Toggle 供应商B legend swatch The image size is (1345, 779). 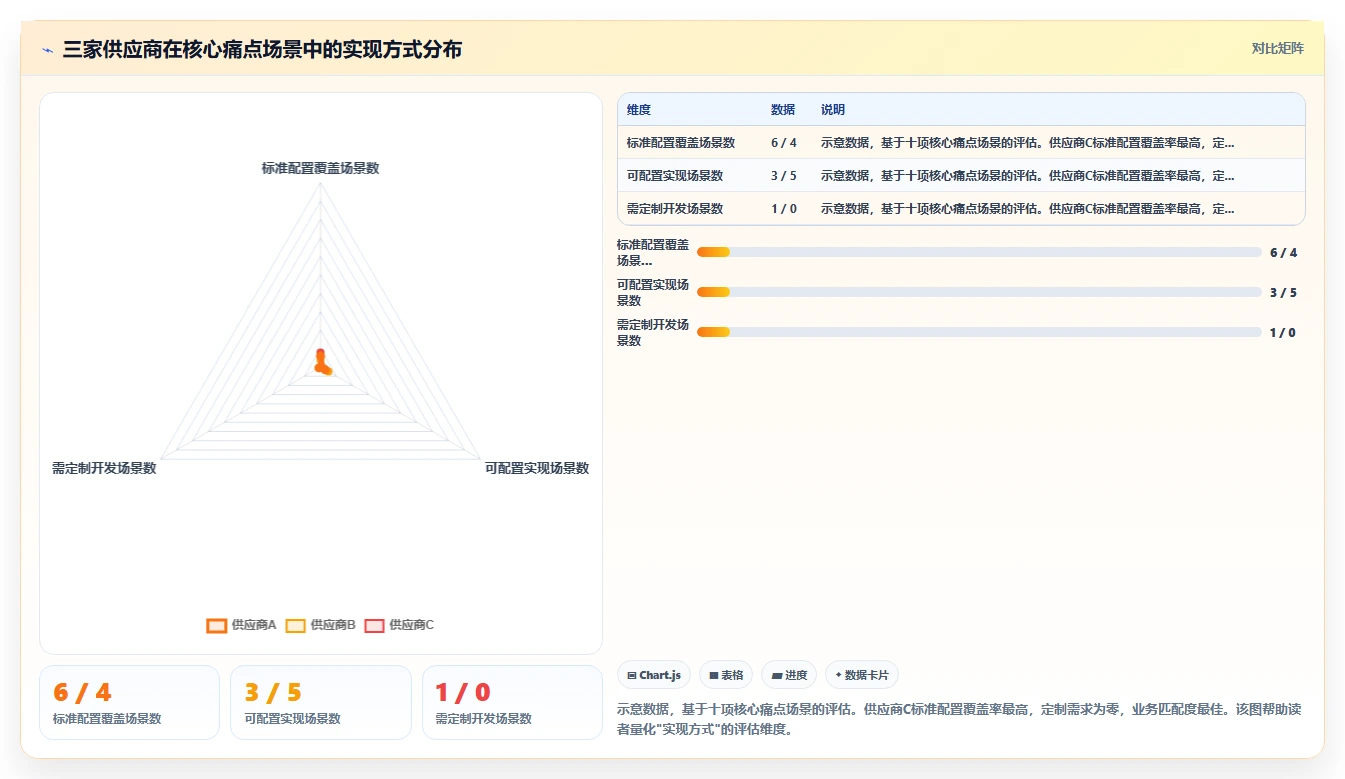(x=295, y=625)
